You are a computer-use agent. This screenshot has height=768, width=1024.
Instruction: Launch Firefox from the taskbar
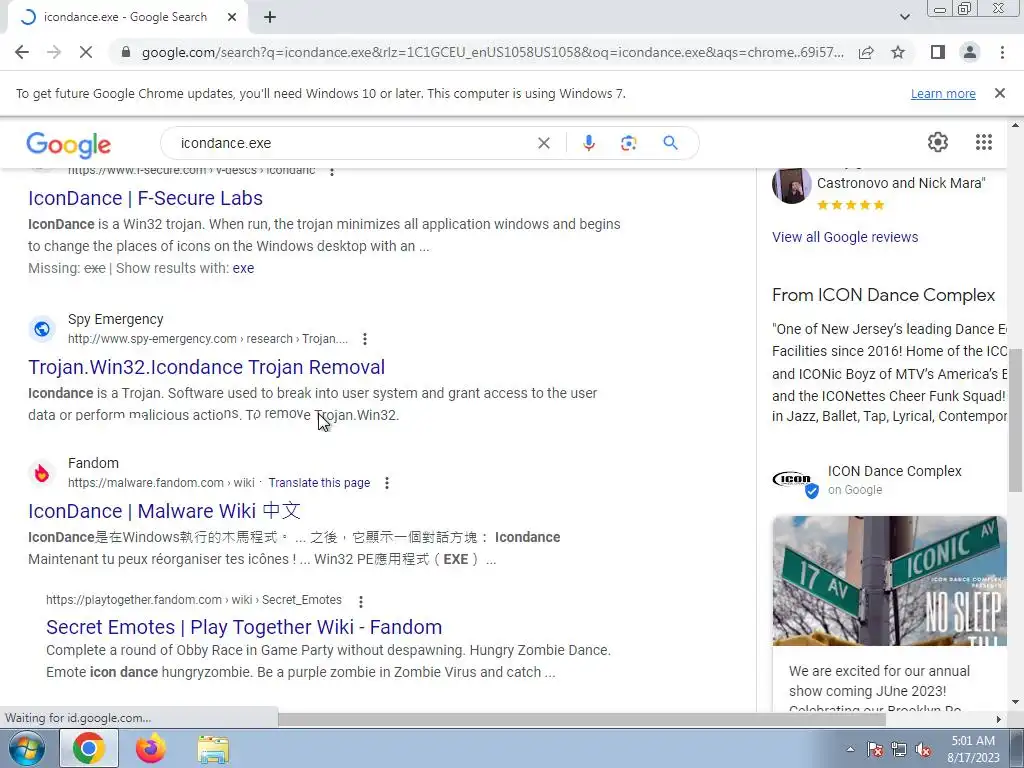[150, 748]
